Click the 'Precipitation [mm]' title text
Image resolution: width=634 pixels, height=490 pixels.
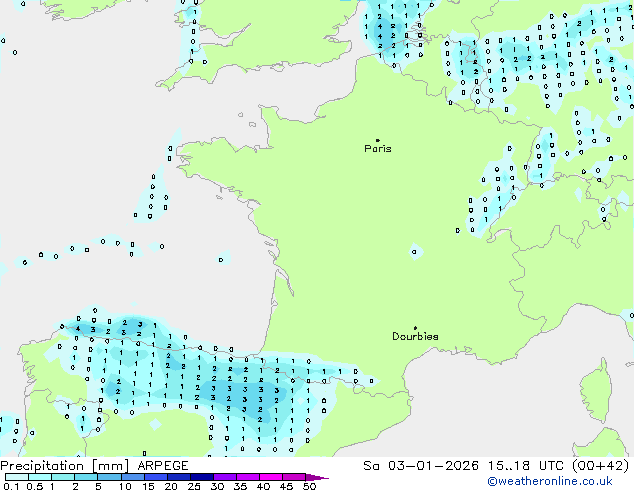(65, 466)
